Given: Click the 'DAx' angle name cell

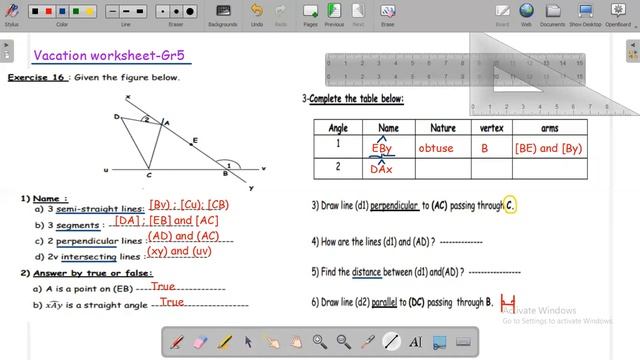Looking at the screenshot, I should 381,169.
